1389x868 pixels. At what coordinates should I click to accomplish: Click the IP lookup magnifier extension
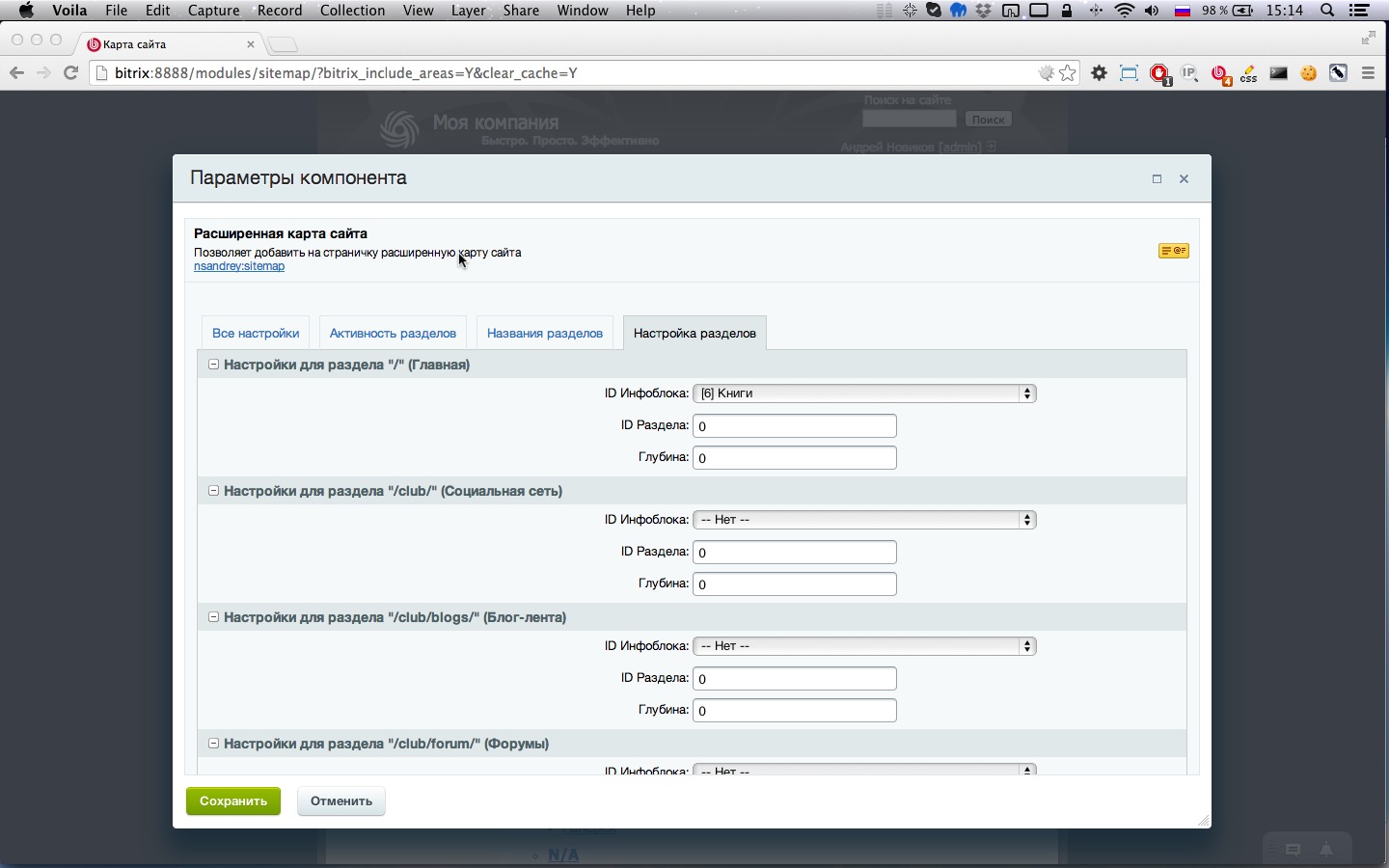tap(1189, 73)
